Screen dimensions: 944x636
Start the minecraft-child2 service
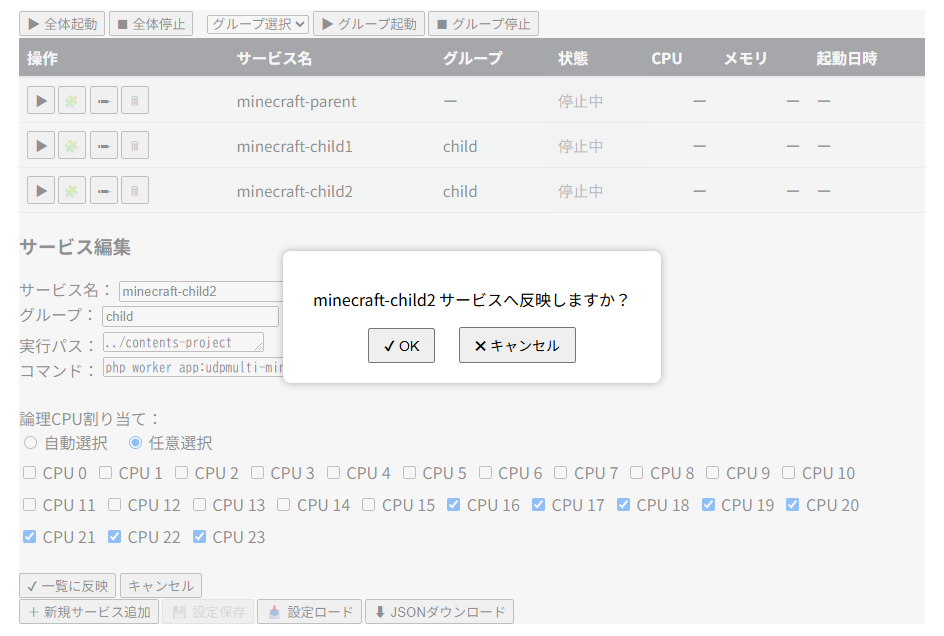[x=41, y=189]
